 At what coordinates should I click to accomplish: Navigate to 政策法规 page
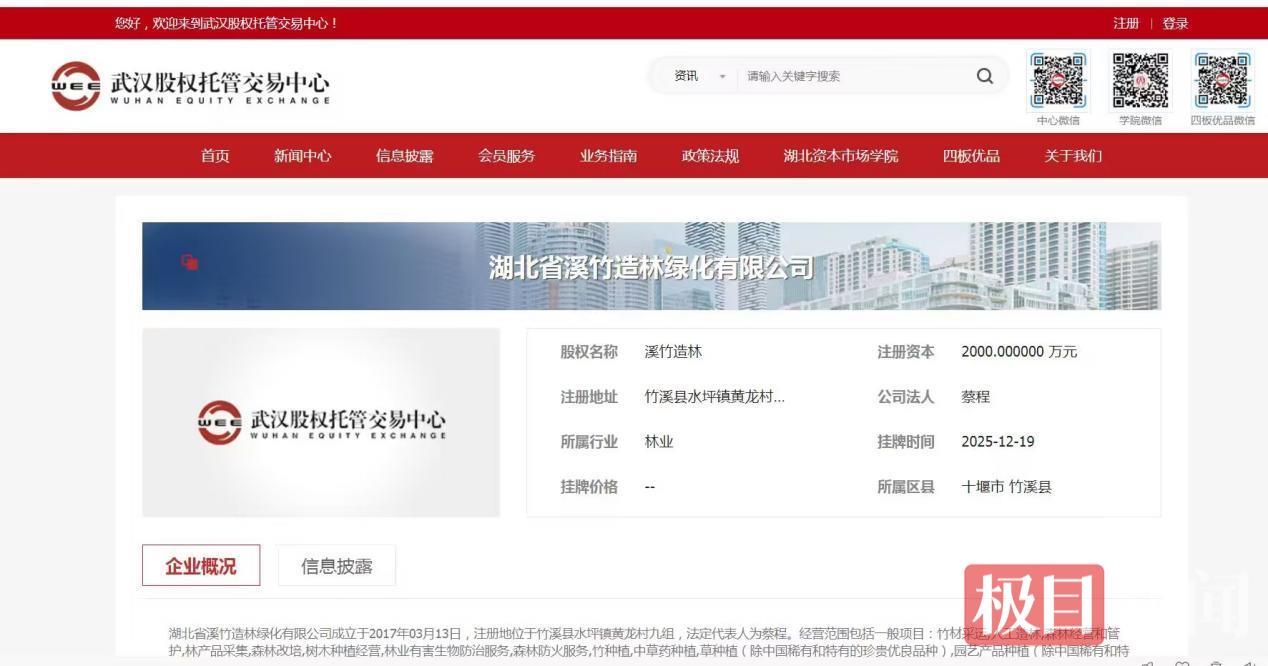tap(711, 156)
